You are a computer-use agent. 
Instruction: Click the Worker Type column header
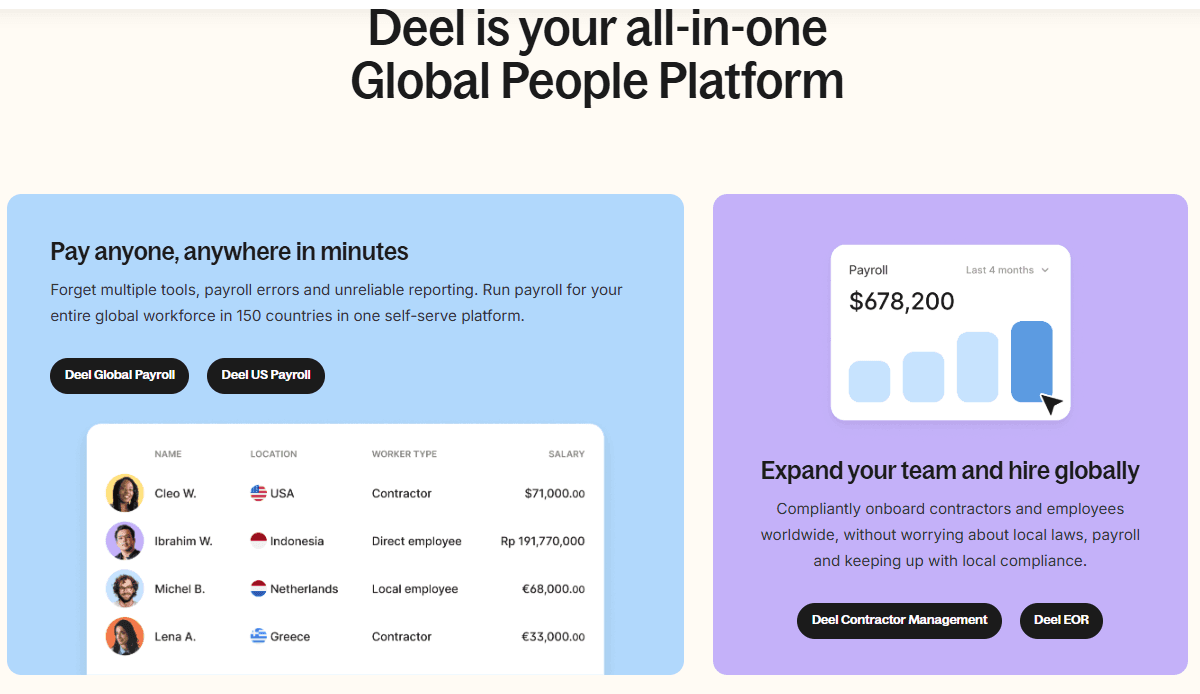click(x=404, y=454)
